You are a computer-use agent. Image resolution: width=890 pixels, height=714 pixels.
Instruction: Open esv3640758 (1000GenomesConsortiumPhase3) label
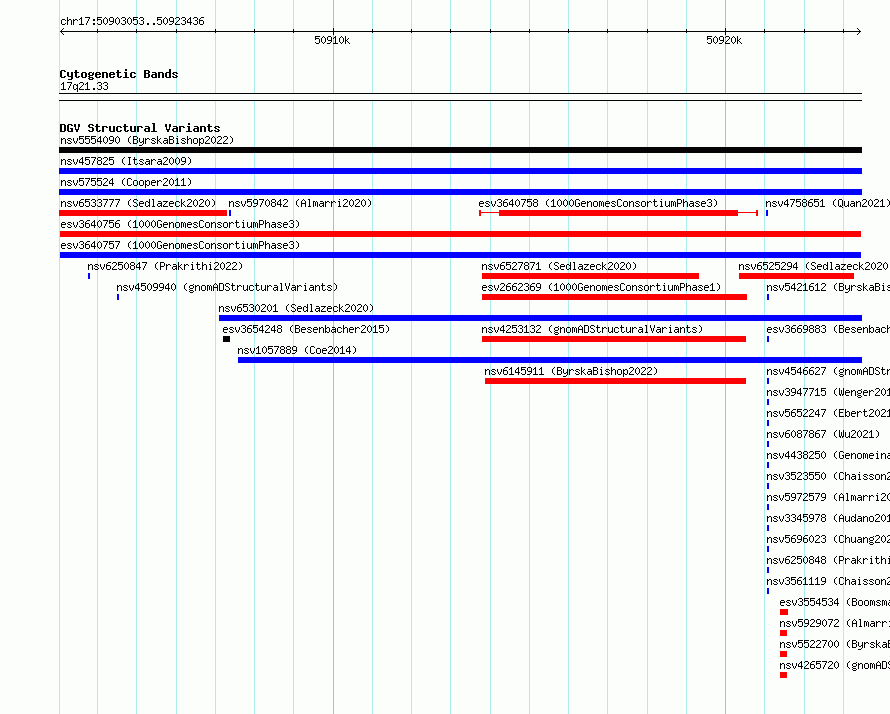pyautogui.click(x=598, y=203)
